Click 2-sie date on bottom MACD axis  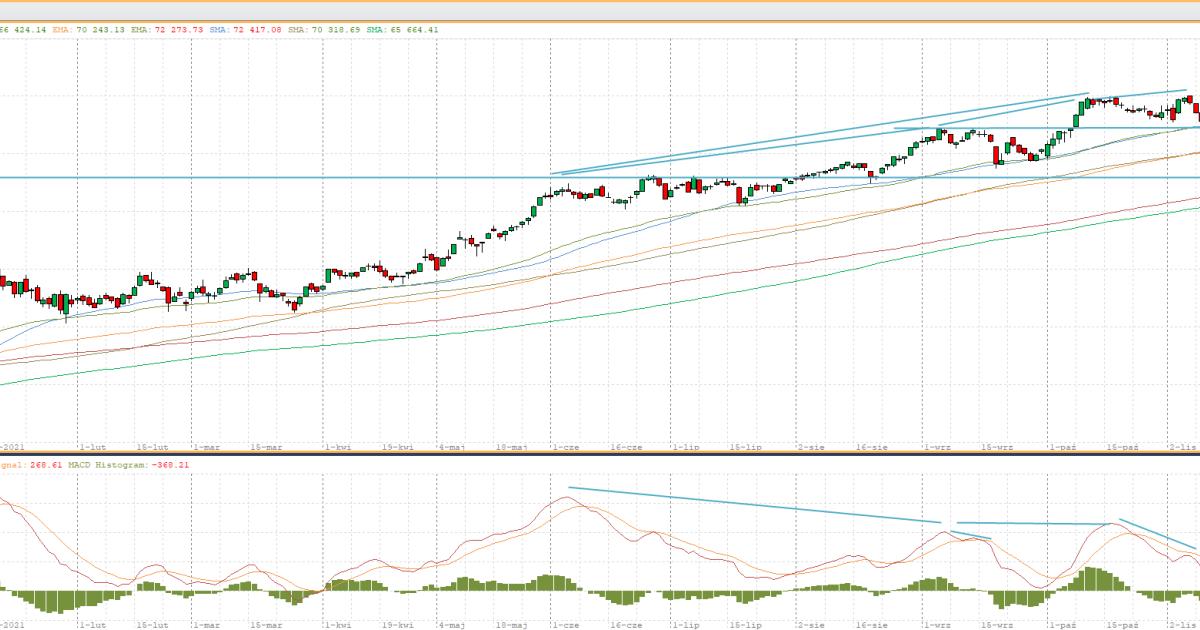(811, 624)
